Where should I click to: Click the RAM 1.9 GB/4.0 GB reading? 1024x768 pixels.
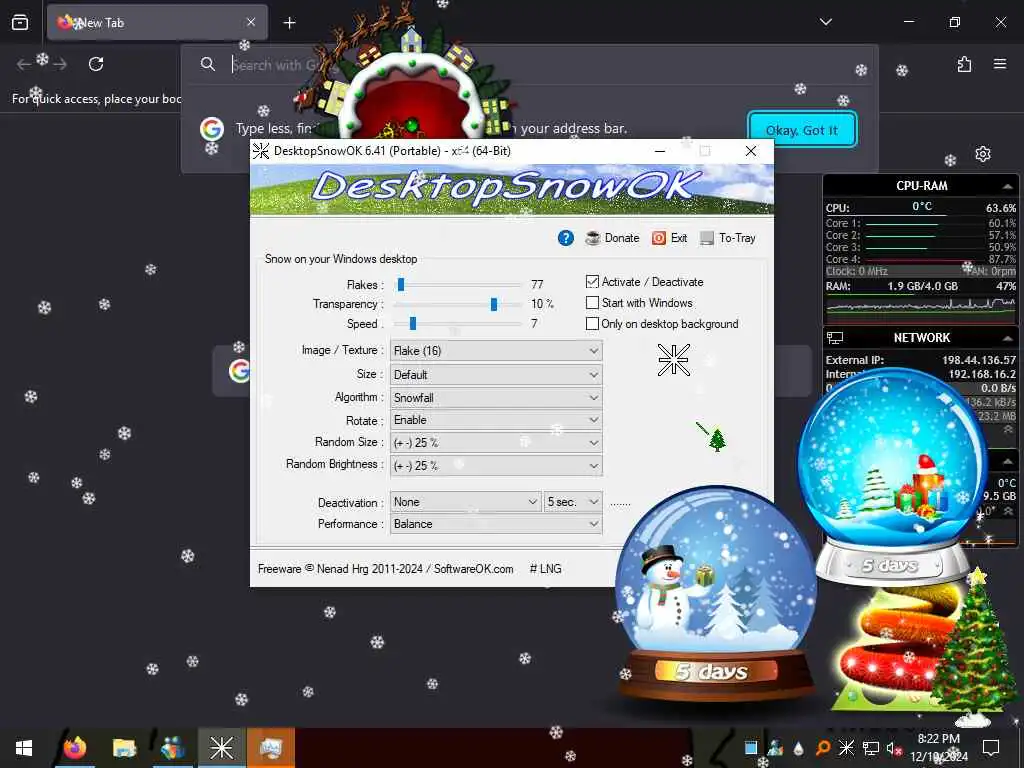tap(922, 286)
